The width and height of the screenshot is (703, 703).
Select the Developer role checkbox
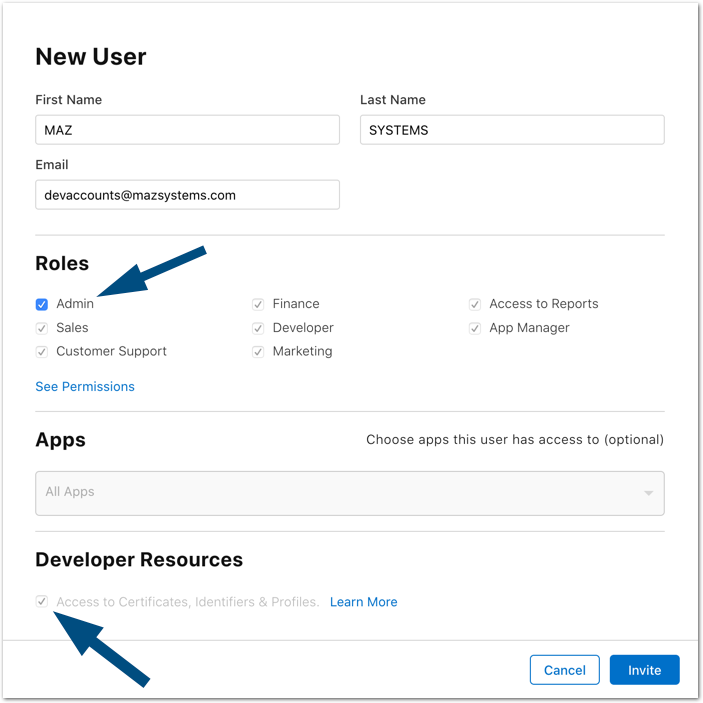(258, 328)
